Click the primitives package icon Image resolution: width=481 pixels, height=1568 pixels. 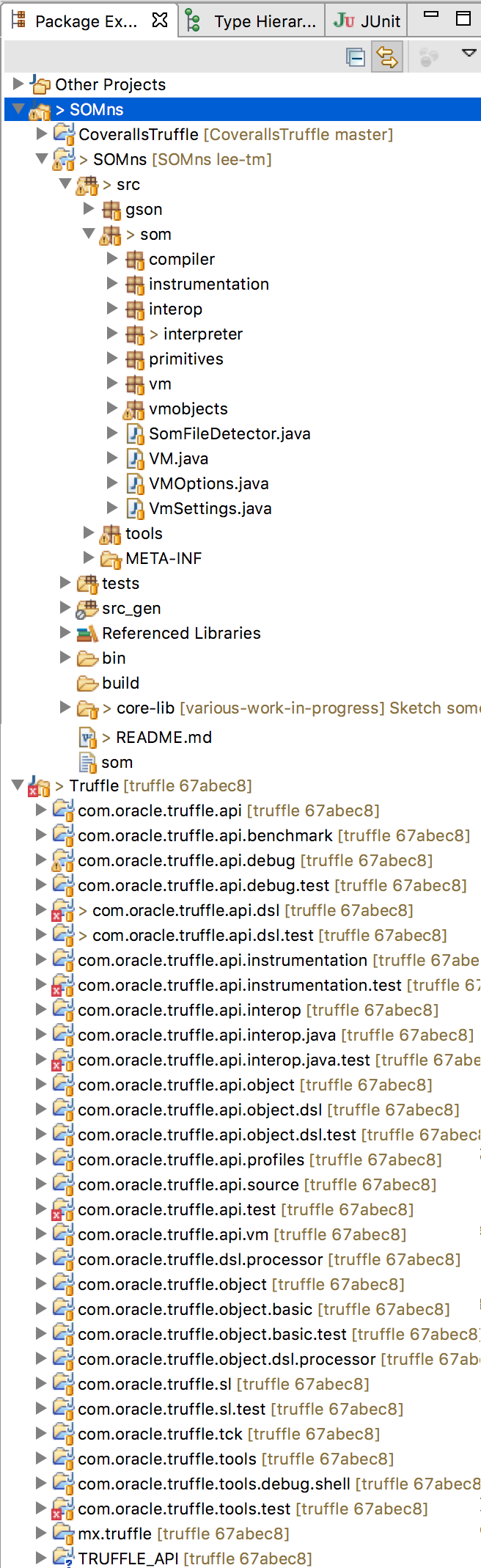coord(135,359)
